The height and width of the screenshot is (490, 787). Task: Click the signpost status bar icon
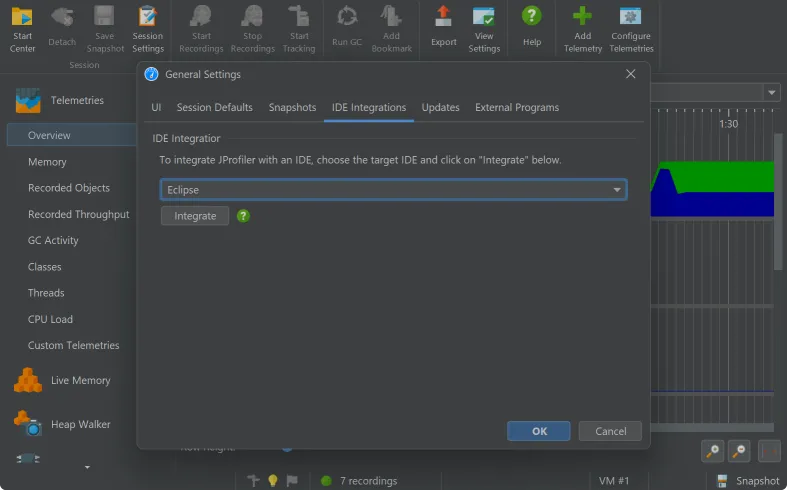(253, 480)
